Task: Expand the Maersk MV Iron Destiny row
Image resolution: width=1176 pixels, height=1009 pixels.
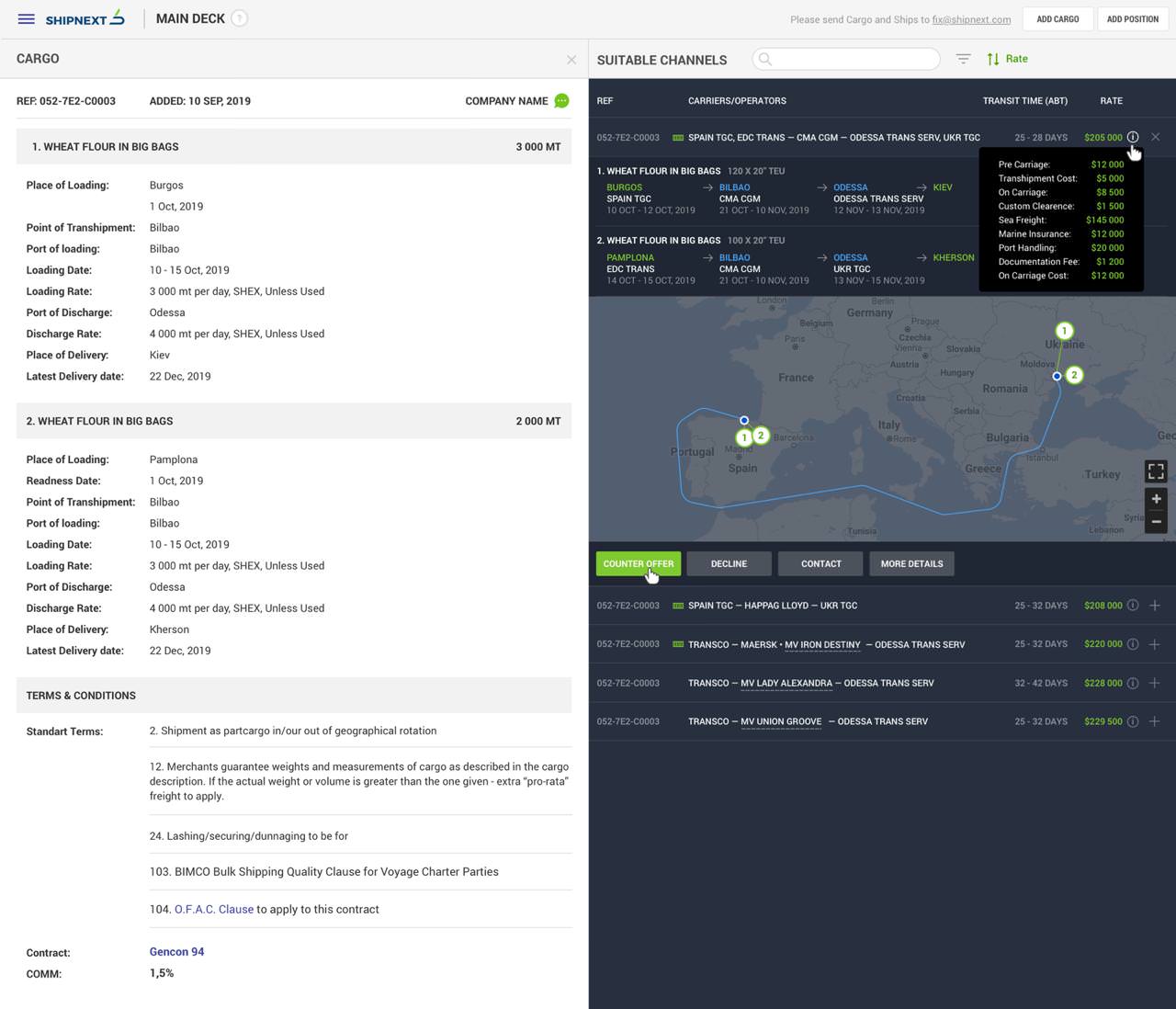Action: [x=1155, y=644]
